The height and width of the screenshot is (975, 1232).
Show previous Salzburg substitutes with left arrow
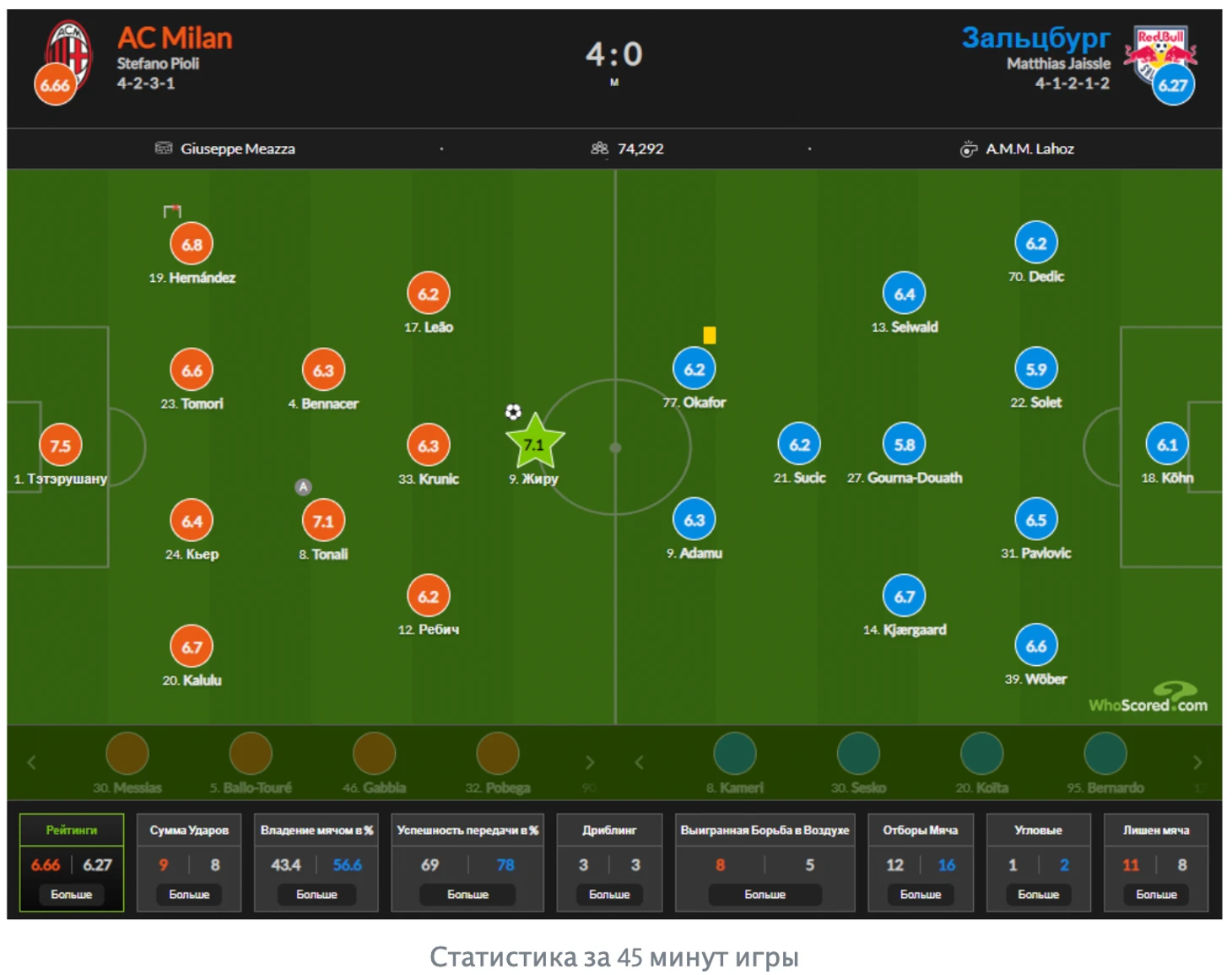pos(640,762)
